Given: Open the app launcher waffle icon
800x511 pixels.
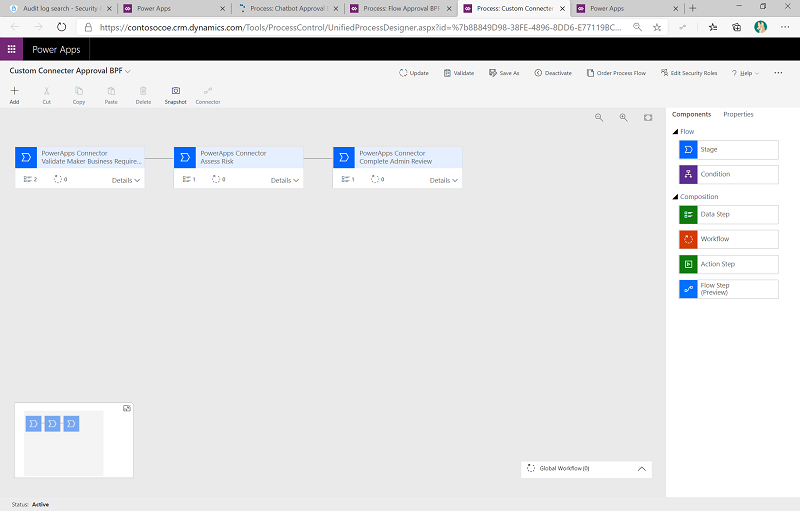Looking at the screenshot, I should [11, 49].
